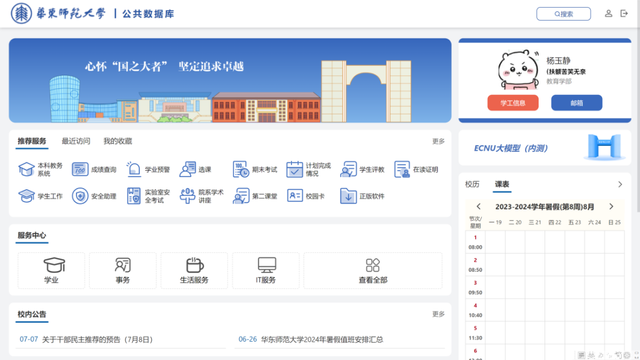This screenshot has width=640, height=360.
Task: Click the 三 21 day column header
Action: pyautogui.click(x=535, y=222)
